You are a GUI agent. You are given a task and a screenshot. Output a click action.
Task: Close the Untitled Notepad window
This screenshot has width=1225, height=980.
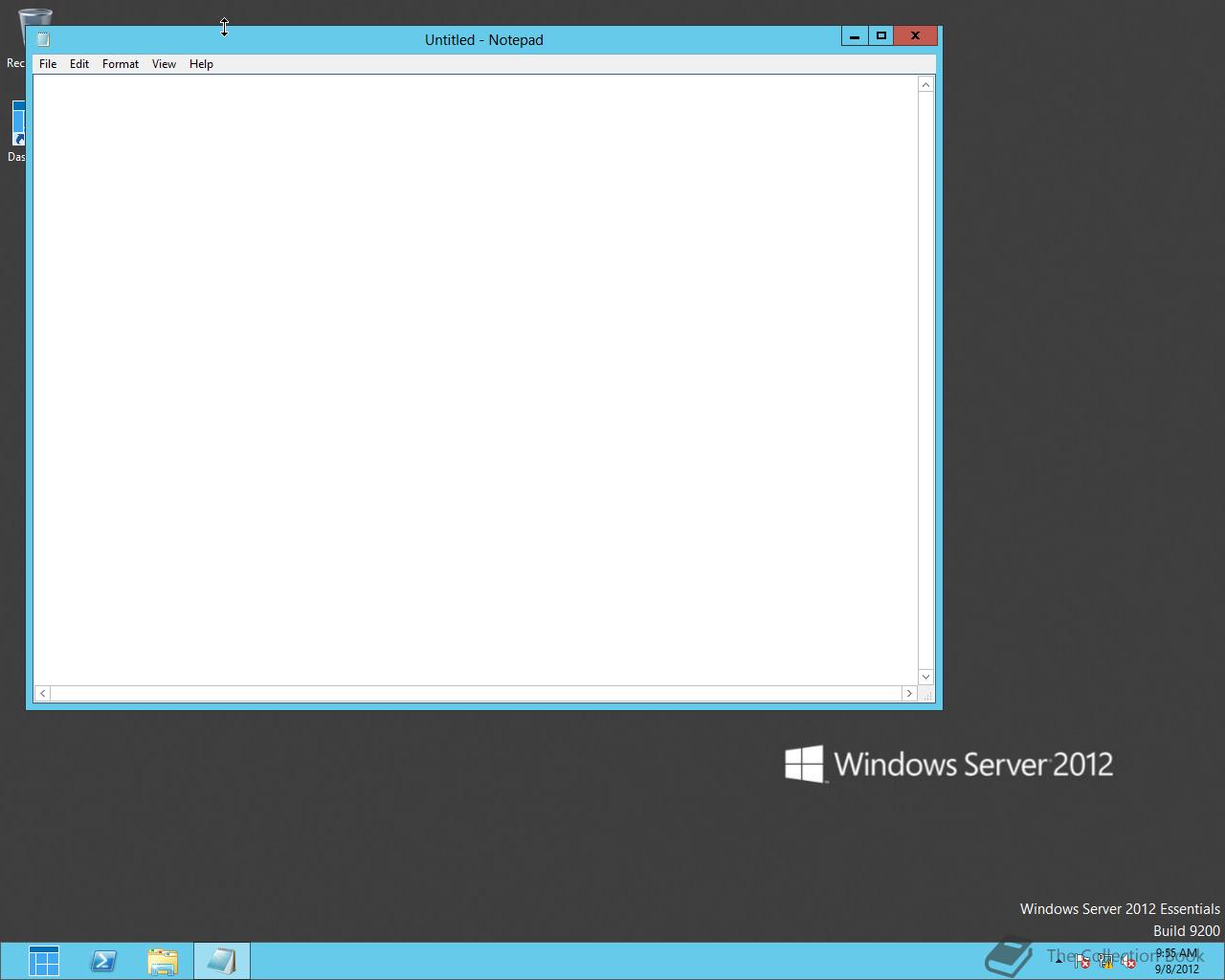coord(916,36)
